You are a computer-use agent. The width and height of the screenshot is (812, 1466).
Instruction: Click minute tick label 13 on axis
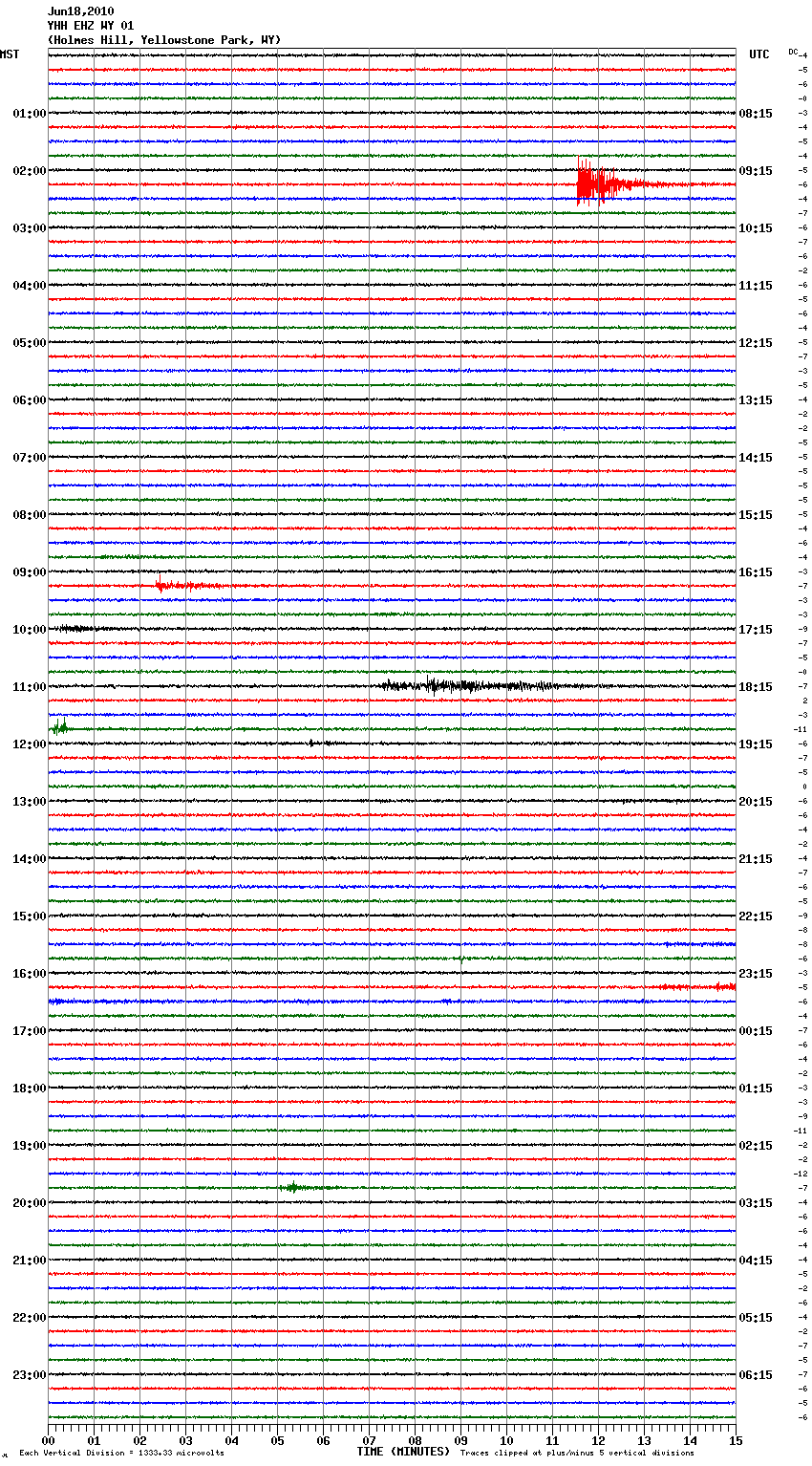click(644, 1440)
